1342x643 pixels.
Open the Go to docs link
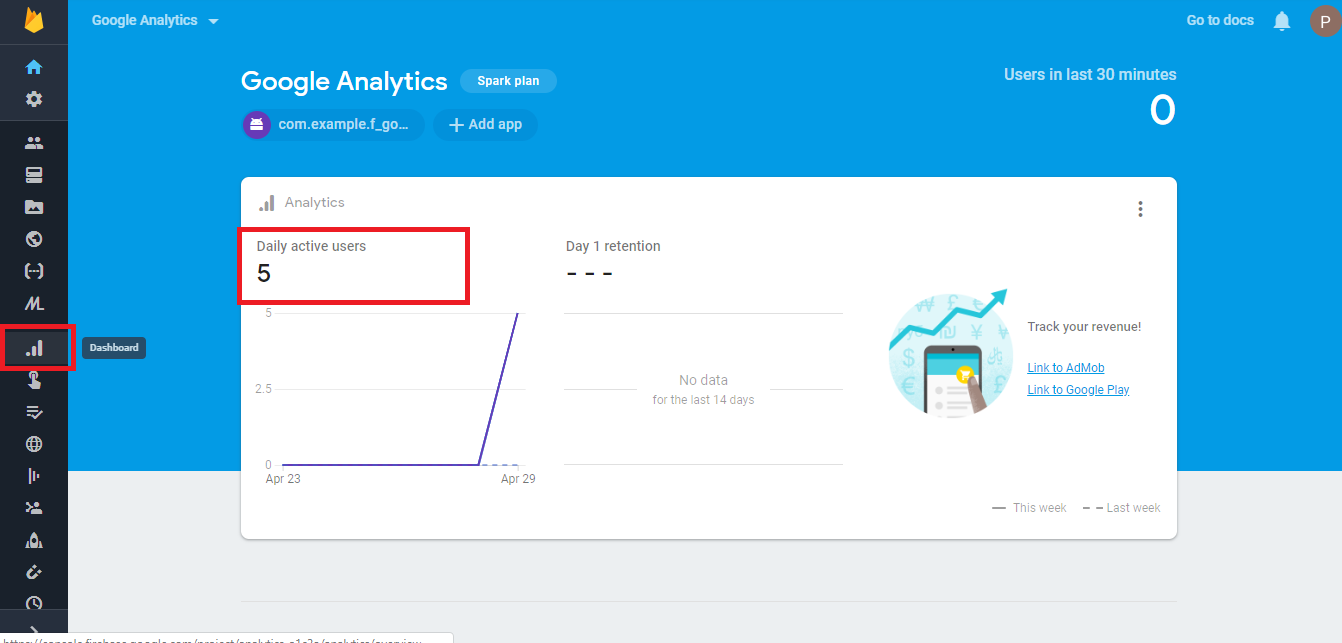pyautogui.click(x=1220, y=20)
